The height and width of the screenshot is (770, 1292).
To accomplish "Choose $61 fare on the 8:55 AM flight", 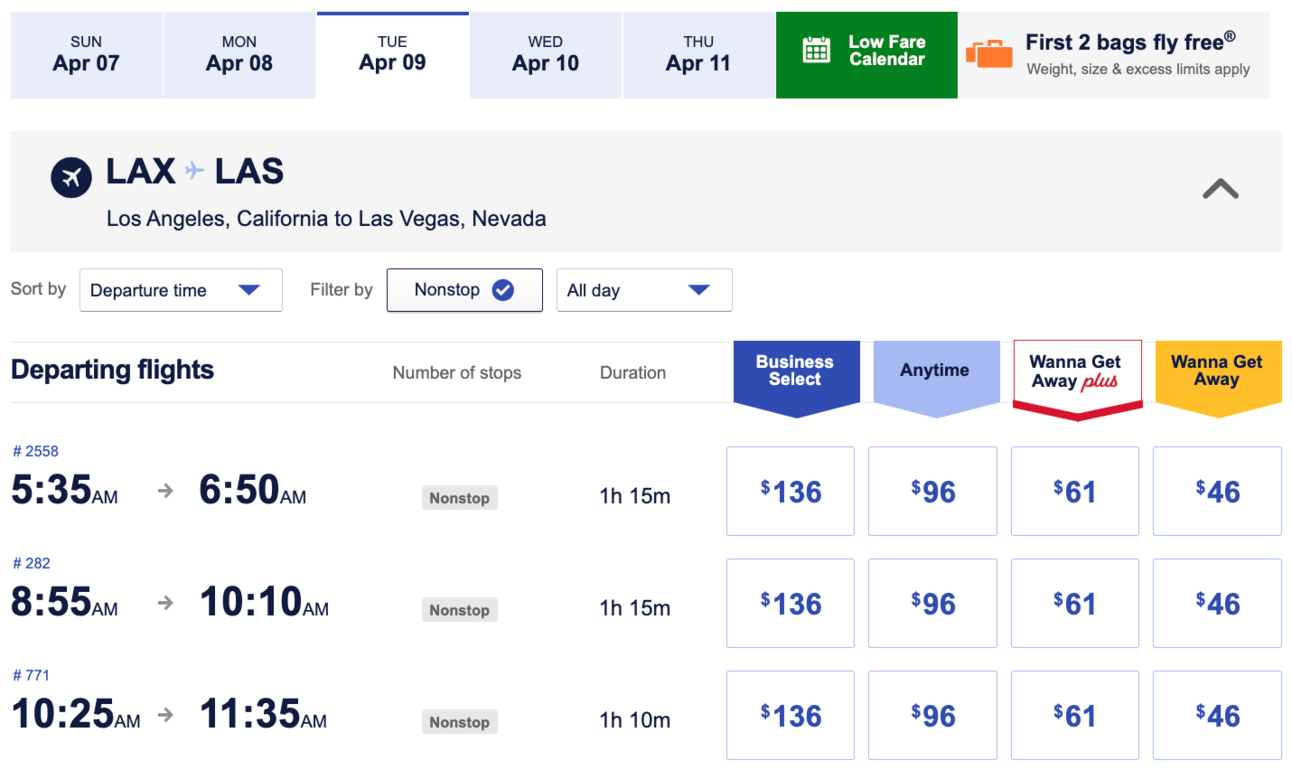I will point(1075,603).
